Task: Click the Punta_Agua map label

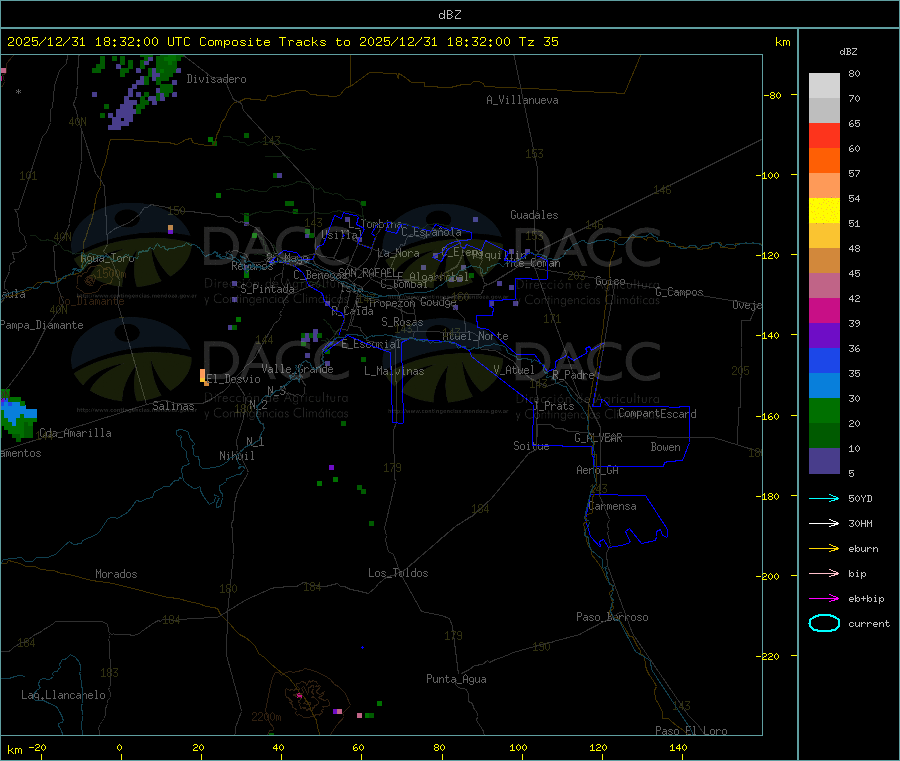Action: (x=456, y=679)
